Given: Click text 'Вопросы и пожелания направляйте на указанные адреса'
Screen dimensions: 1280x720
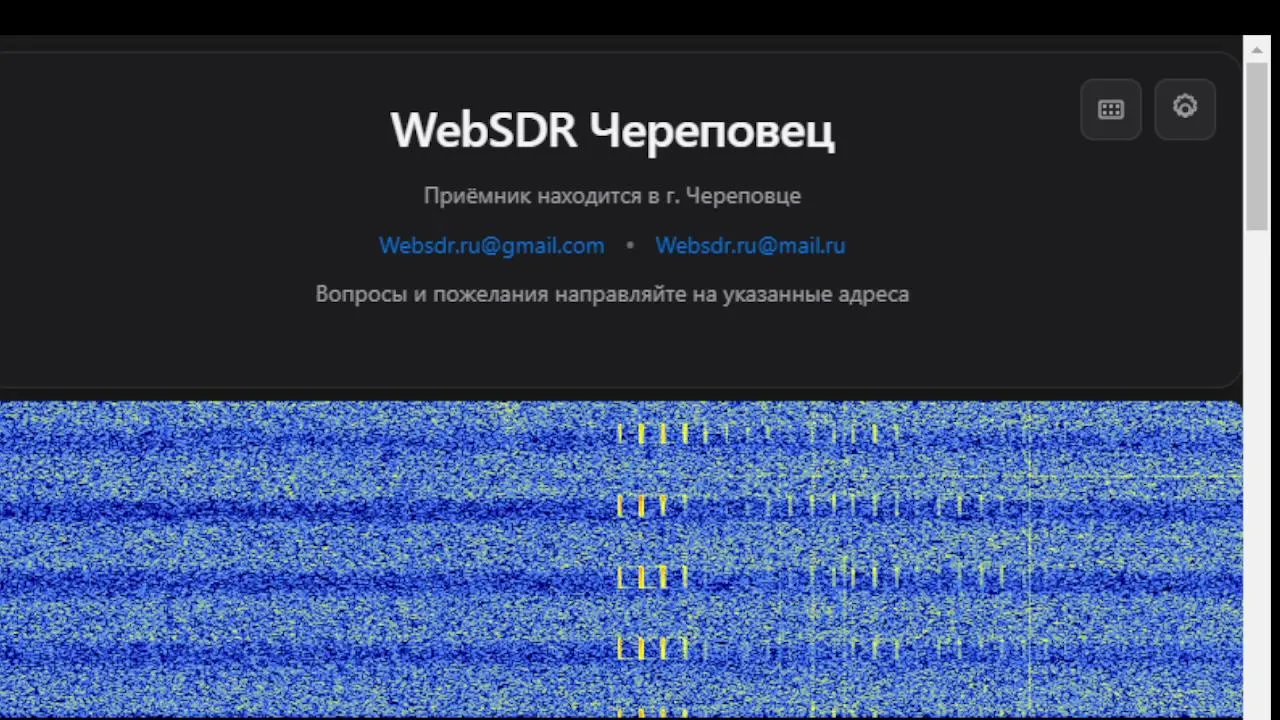Looking at the screenshot, I should pos(612,294).
